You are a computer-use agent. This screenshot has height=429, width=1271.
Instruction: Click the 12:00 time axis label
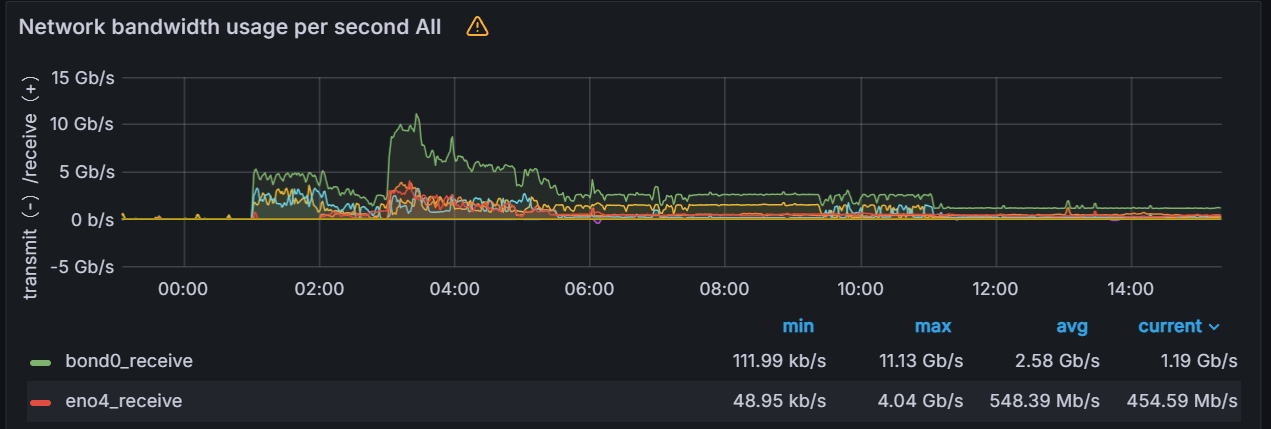pyautogui.click(x=995, y=290)
